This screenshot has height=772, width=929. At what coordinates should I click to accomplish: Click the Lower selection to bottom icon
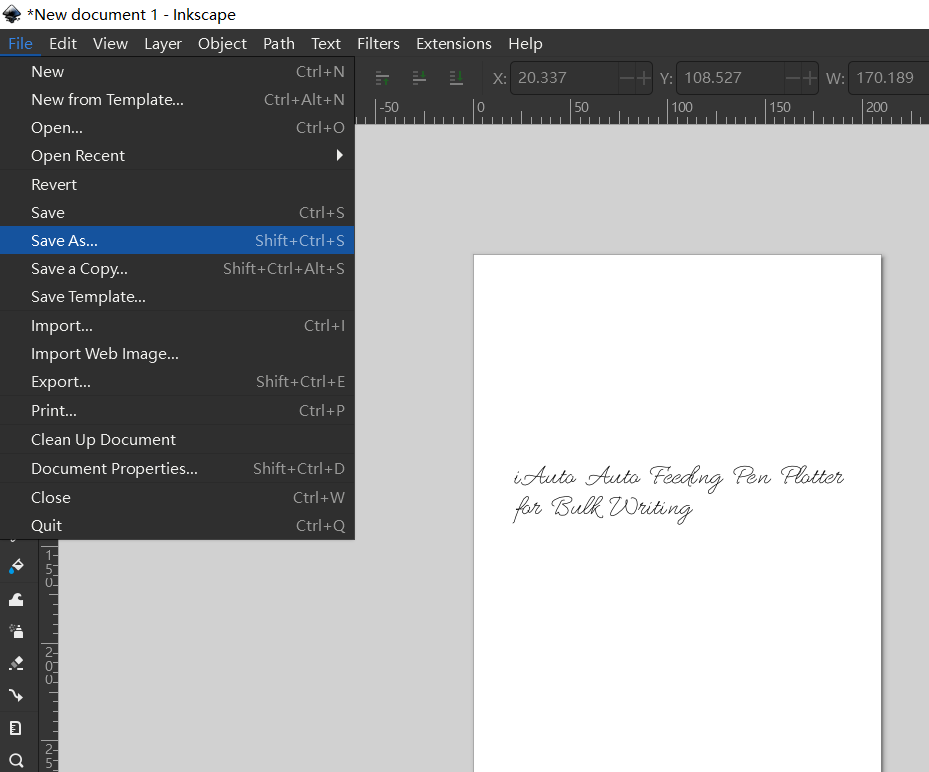click(x=456, y=78)
